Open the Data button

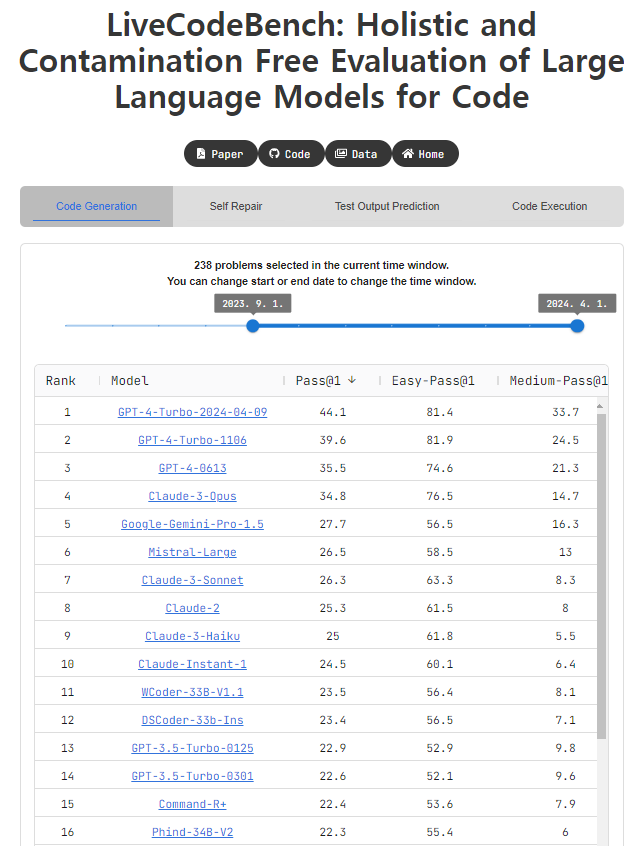point(358,154)
